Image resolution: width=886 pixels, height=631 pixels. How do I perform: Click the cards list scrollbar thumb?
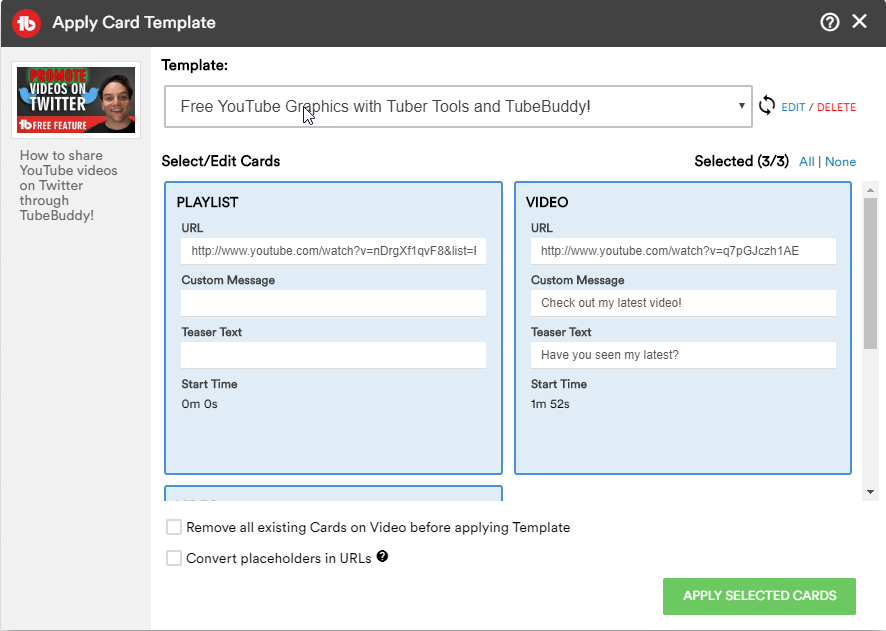(x=870, y=273)
